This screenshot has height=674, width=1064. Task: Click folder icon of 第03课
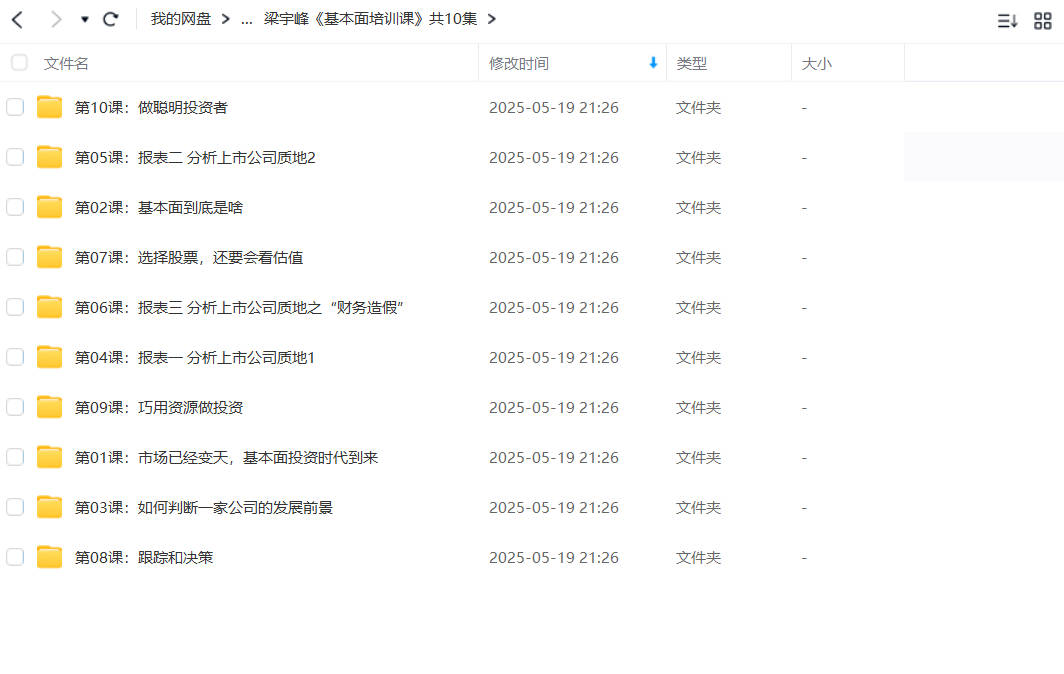[50, 507]
